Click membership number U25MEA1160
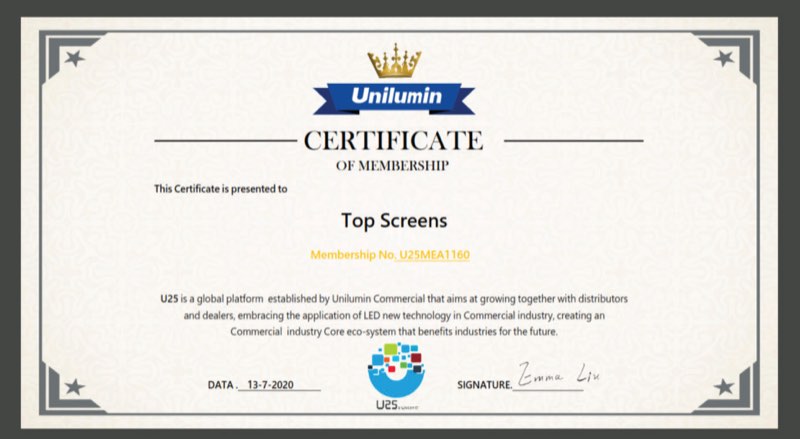Screen dimensions: 800x439 434,254
